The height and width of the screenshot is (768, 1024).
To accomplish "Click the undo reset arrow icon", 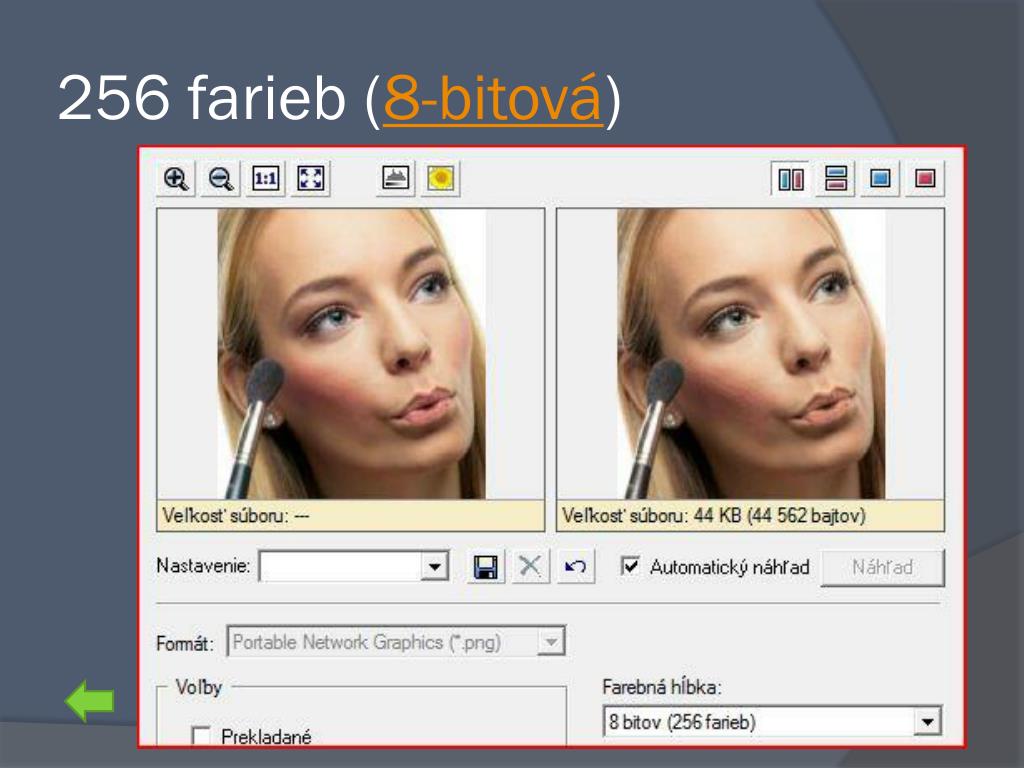I will tap(575, 566).
